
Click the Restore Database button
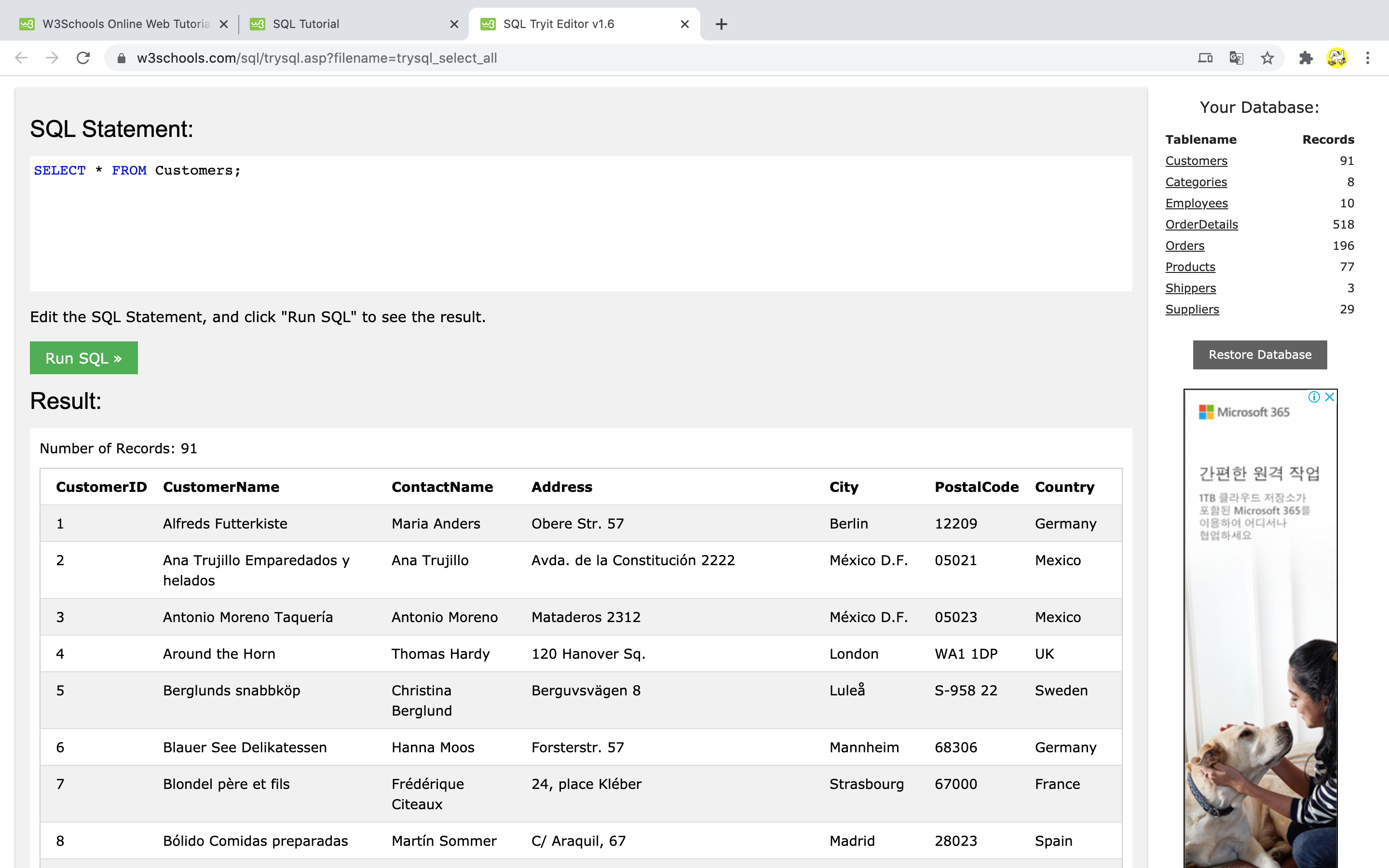[1259, 355]
